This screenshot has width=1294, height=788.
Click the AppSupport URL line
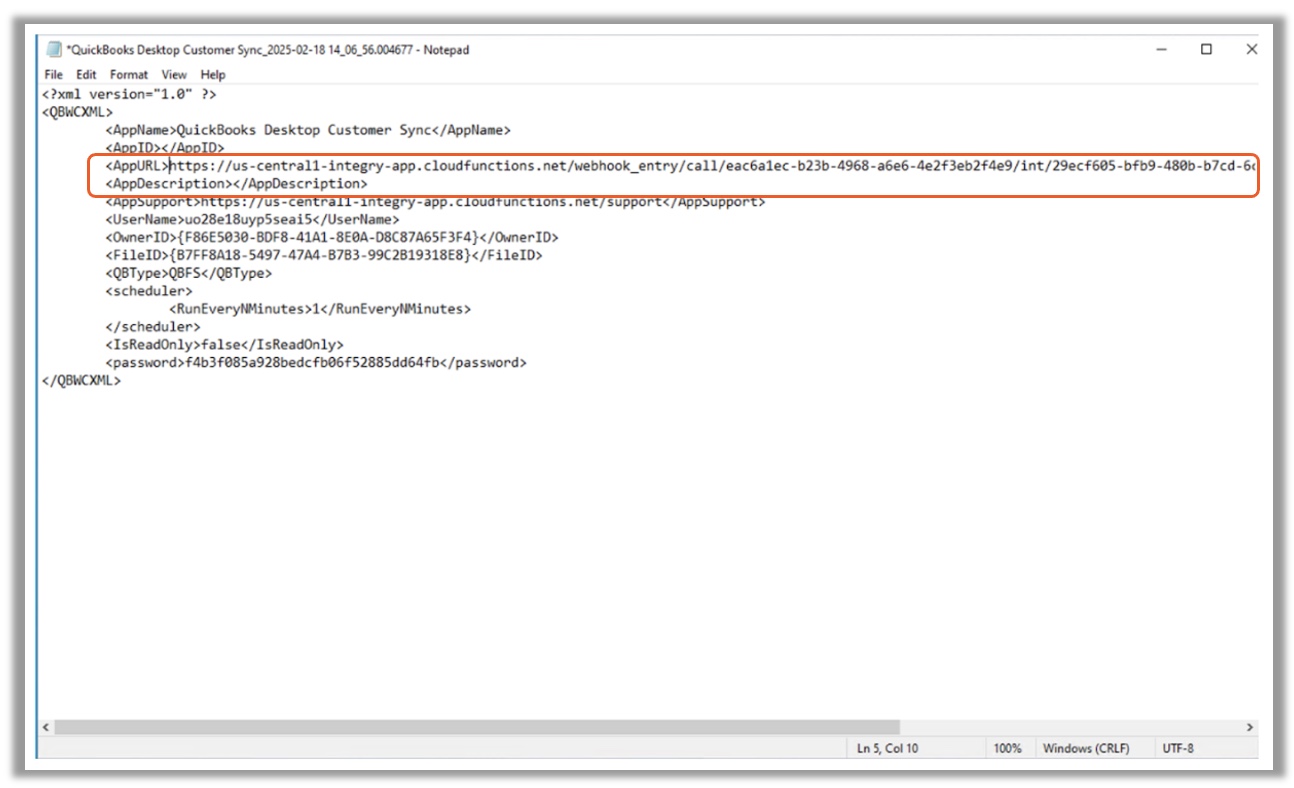pyautogui.click(x=435, y=202)
